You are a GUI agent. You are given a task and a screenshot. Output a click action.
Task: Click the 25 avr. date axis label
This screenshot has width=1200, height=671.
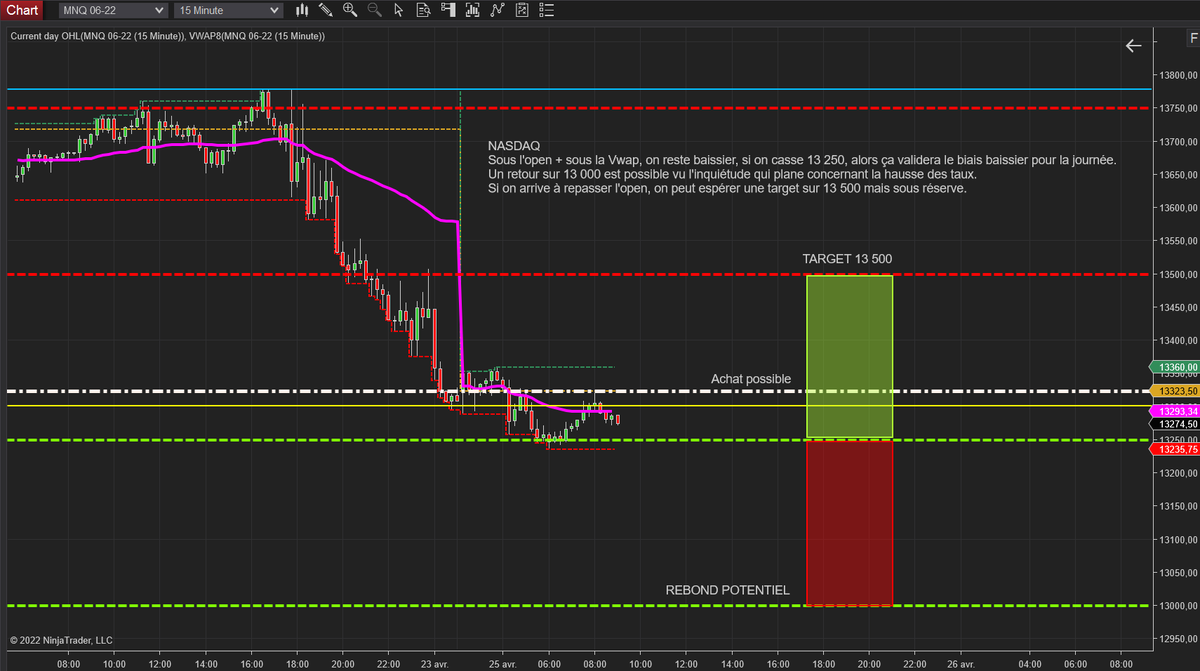coord(503,663)
